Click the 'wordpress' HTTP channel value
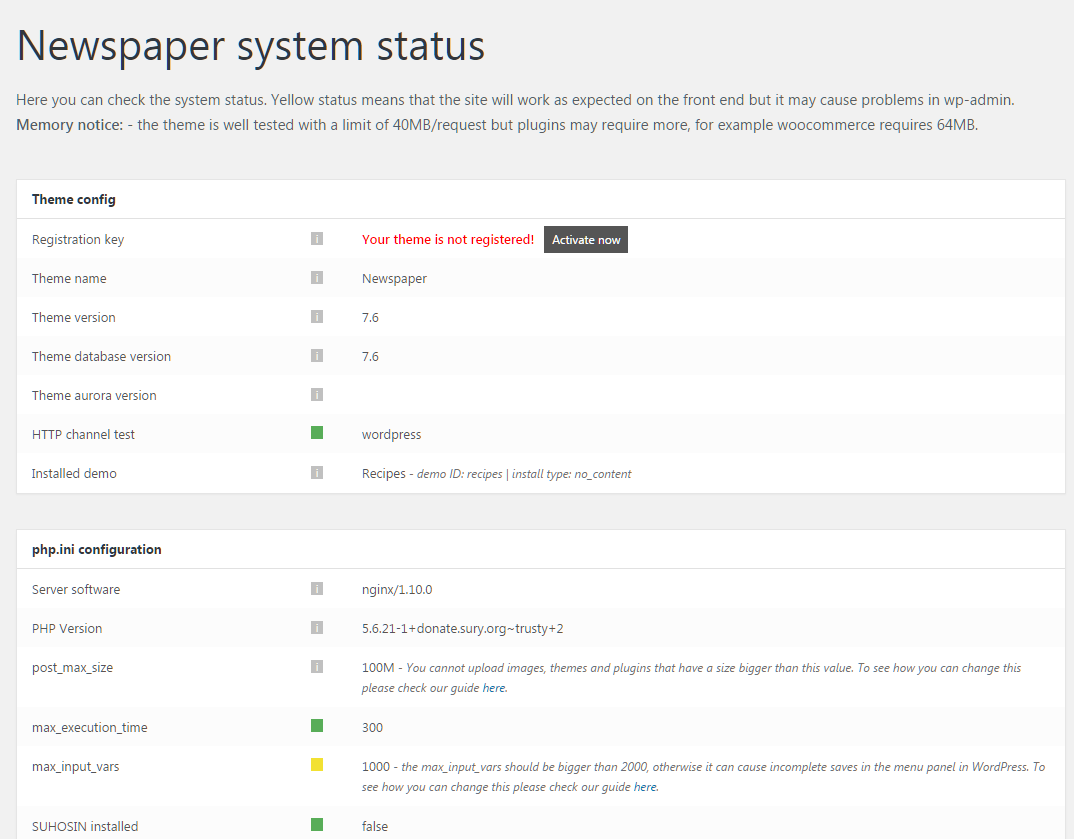1074x839 pixels. pyautogui.click(x=391, y=435)
